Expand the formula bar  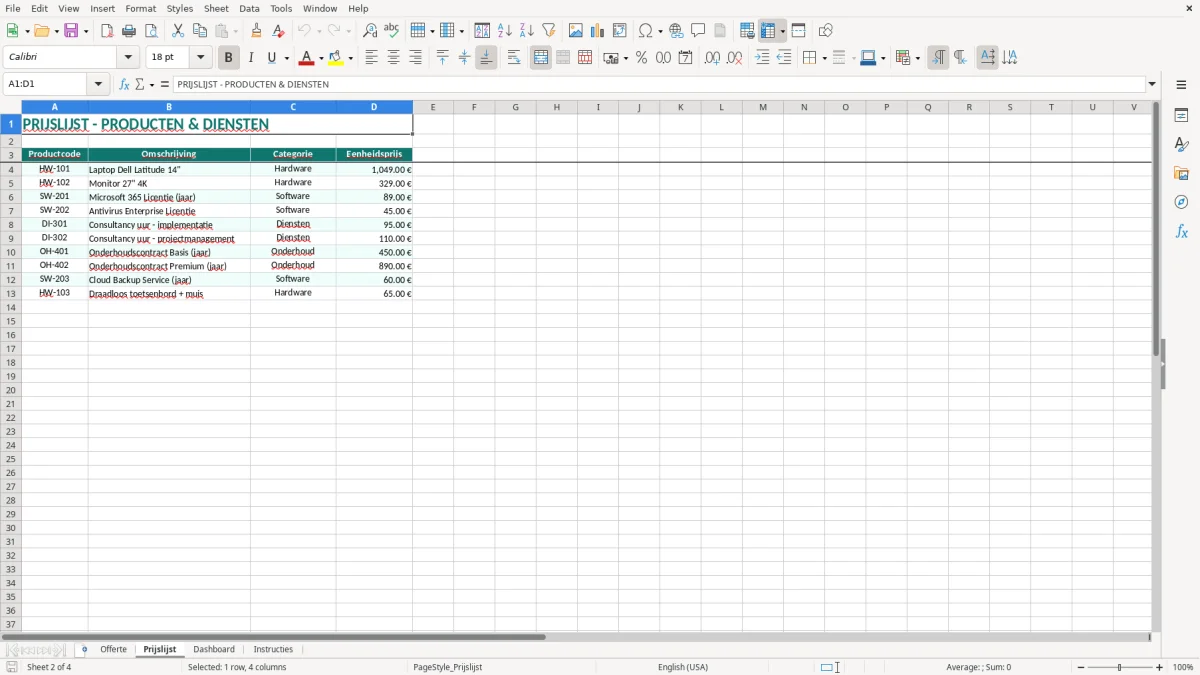tap(1152, 84)
